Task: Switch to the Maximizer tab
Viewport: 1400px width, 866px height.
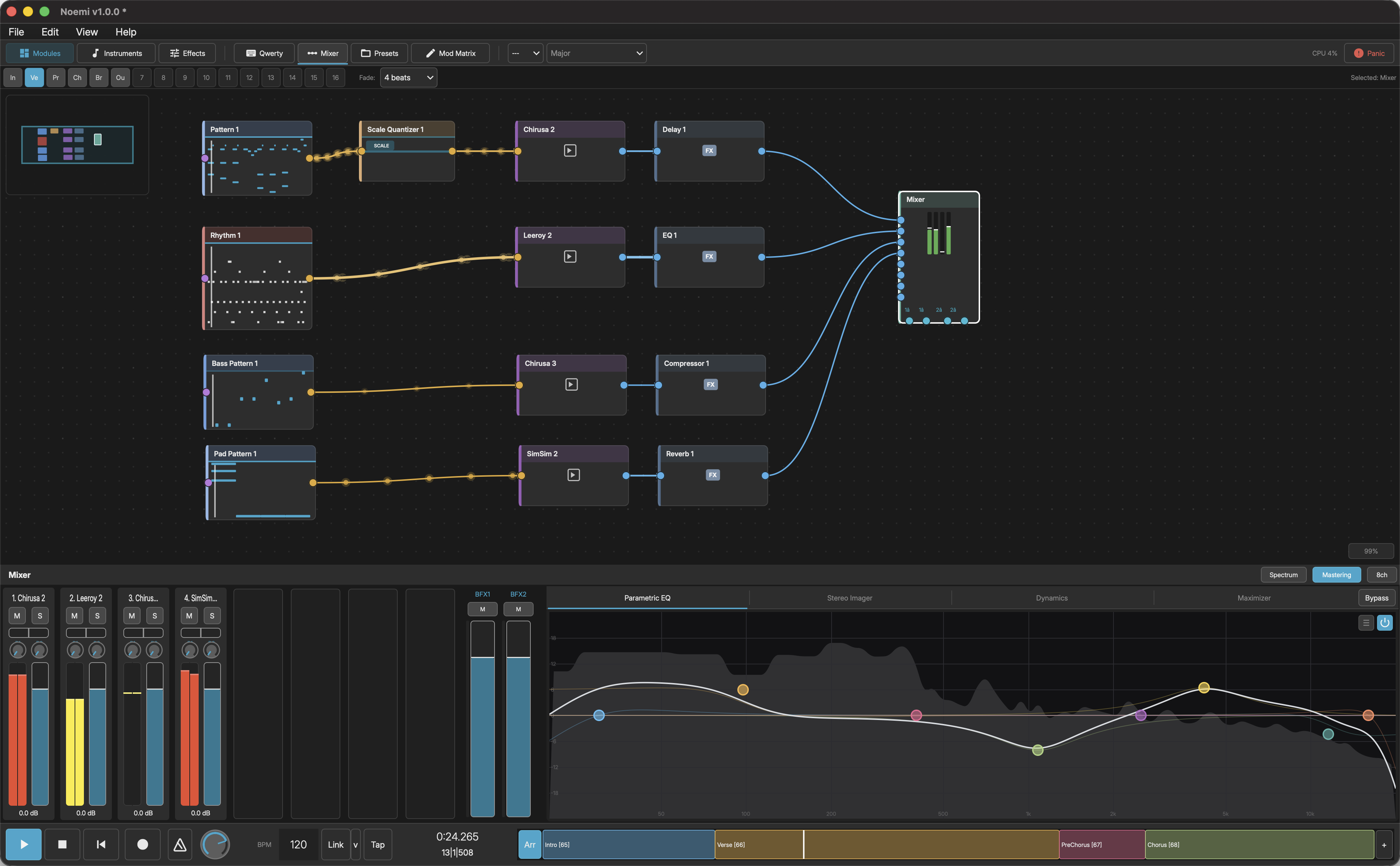Action: pos(1253,598)
